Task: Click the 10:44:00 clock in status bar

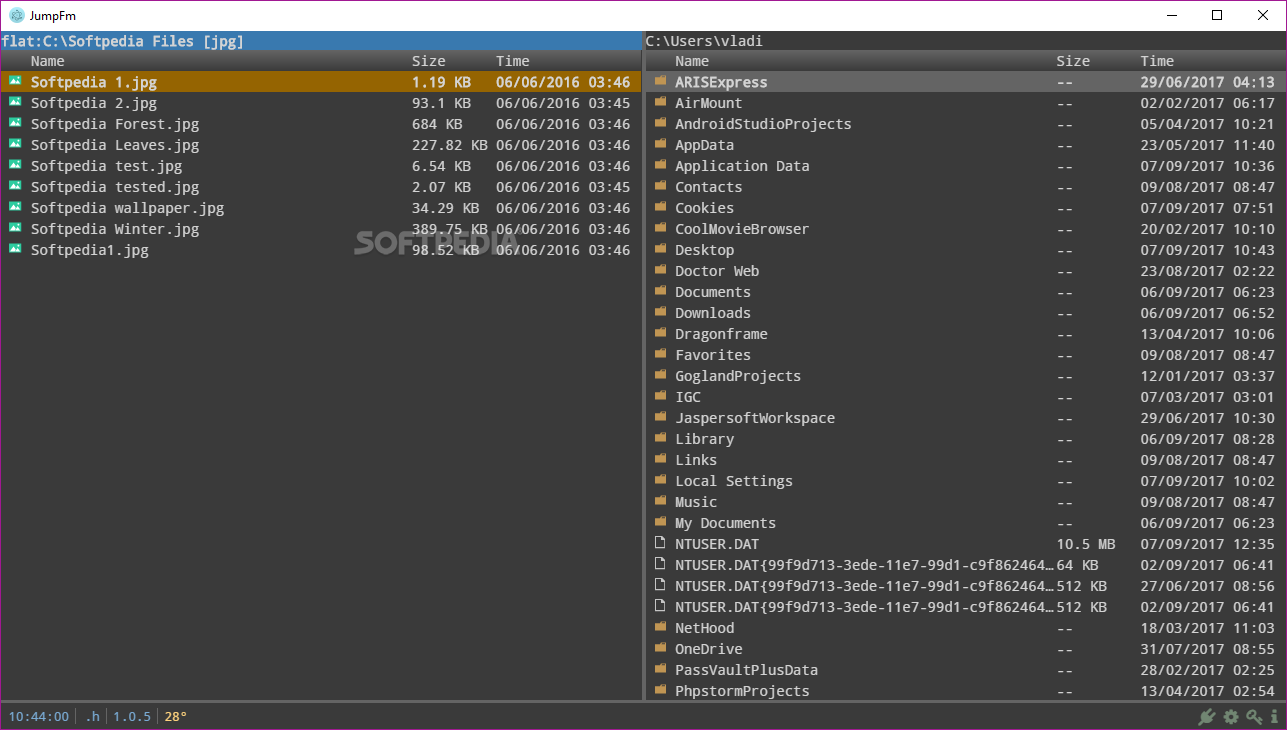Action: (x=39, y=716)
